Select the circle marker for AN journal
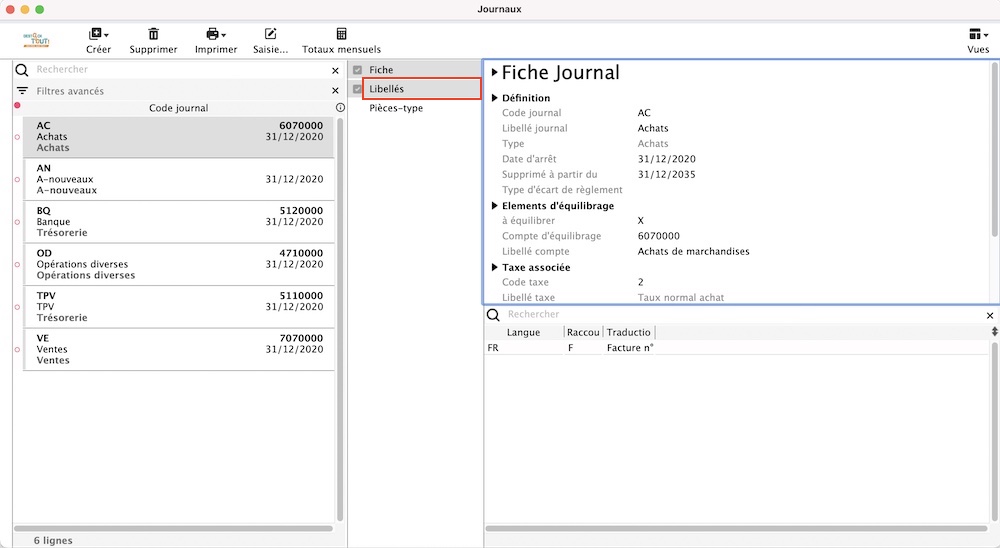This screenshot has width=1000, height=548. point(17,179)
